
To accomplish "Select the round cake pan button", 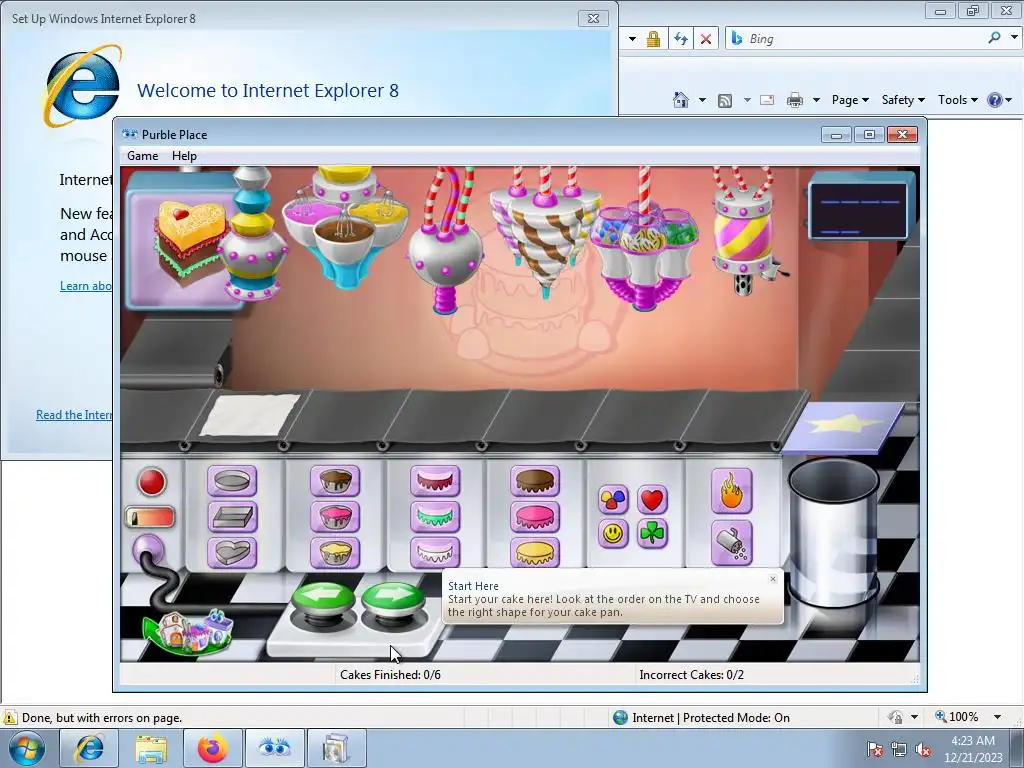I will point(232,482).
